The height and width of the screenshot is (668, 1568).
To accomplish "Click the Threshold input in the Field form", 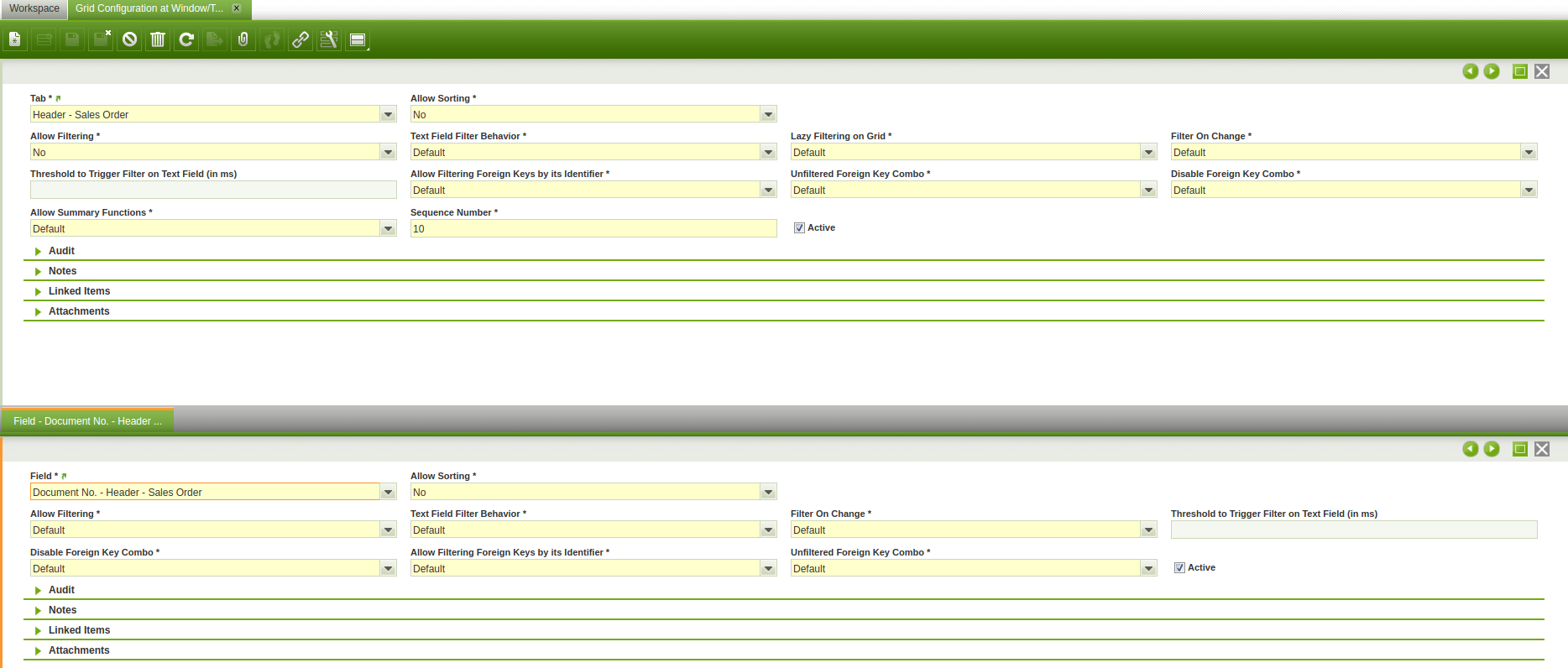I will 1354,530.
